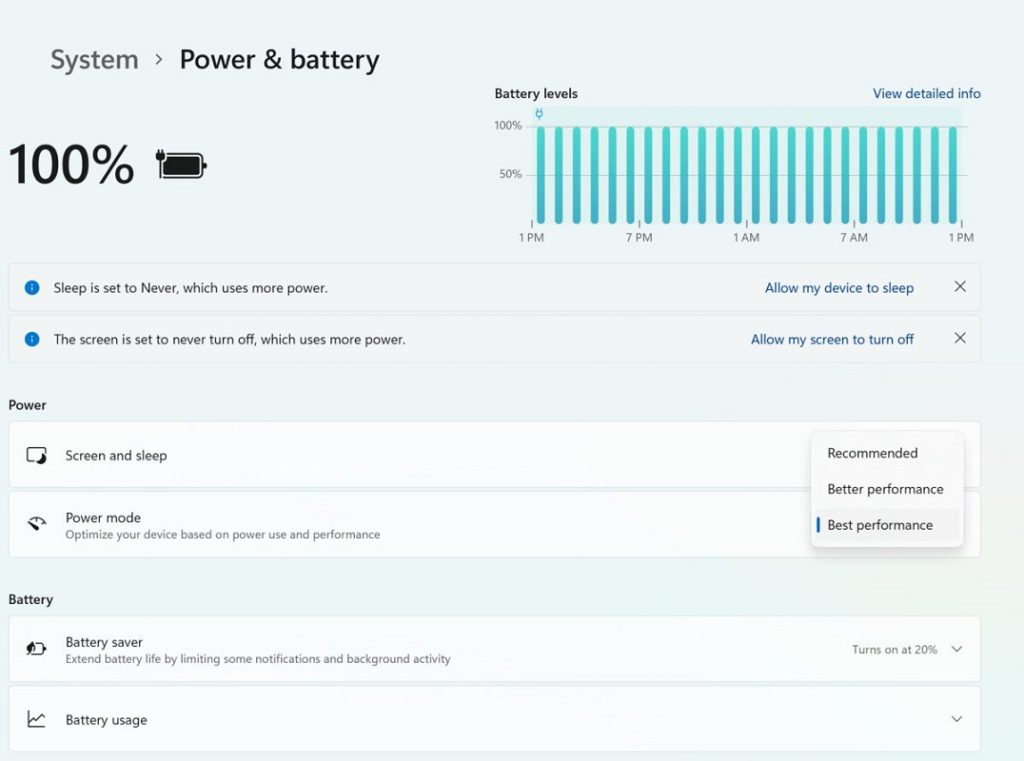This screenshot has height=761, width=1024.
Task: Expand the Battery usage section
Action: (x=957, y=719)
